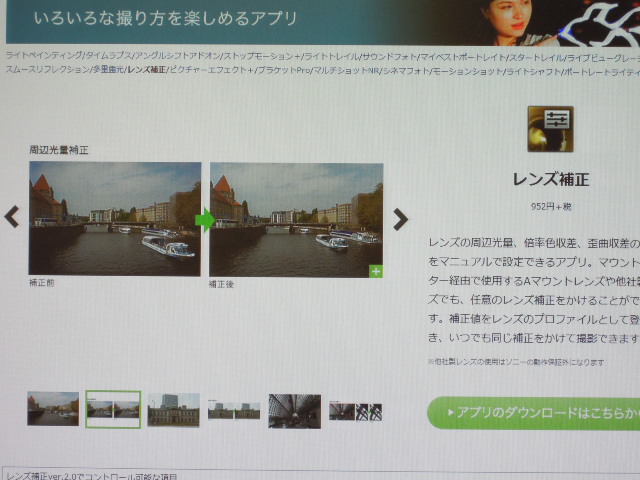Click the green arrow between comparison photos
640x480 pixels.
(205, 220)
